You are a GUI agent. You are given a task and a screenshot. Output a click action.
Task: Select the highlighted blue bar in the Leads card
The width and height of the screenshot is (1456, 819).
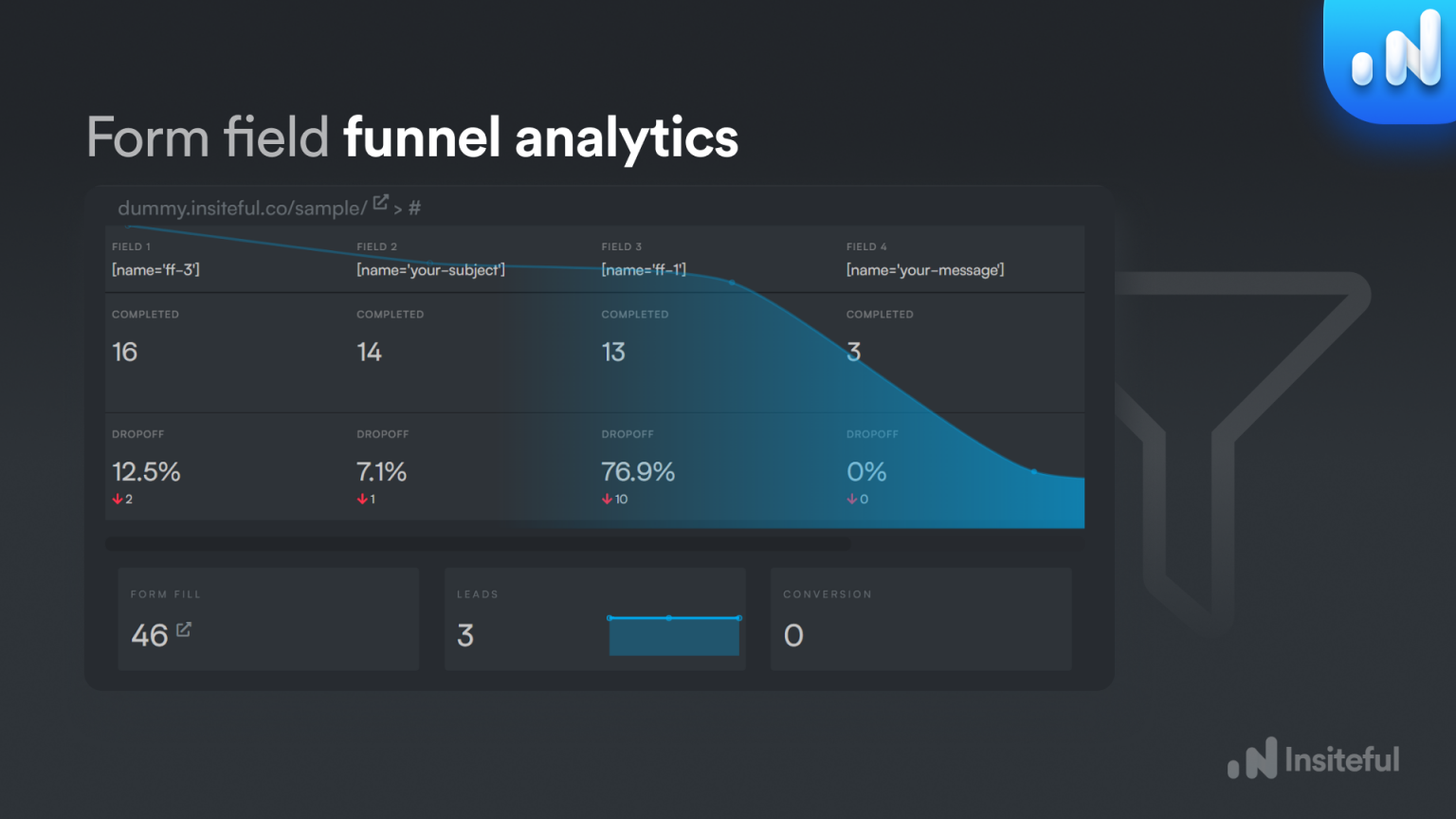[674, 636]
